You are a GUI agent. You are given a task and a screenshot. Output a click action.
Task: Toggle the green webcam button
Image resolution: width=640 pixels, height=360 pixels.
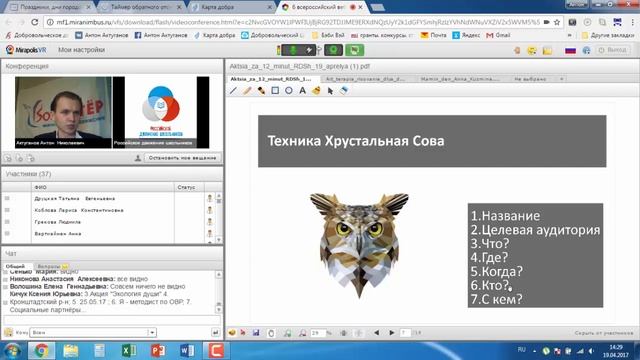point(333,50)
